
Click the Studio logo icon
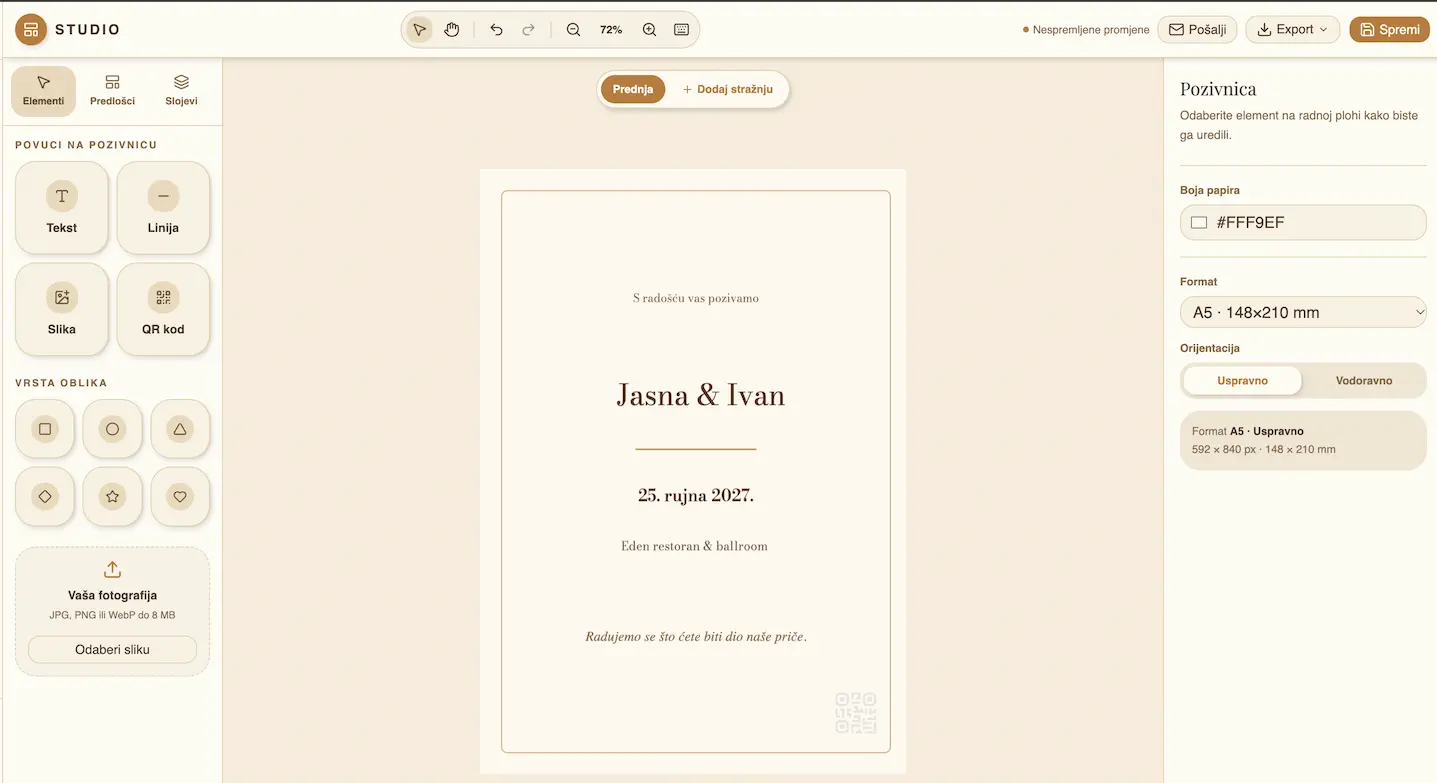(31, 30)
